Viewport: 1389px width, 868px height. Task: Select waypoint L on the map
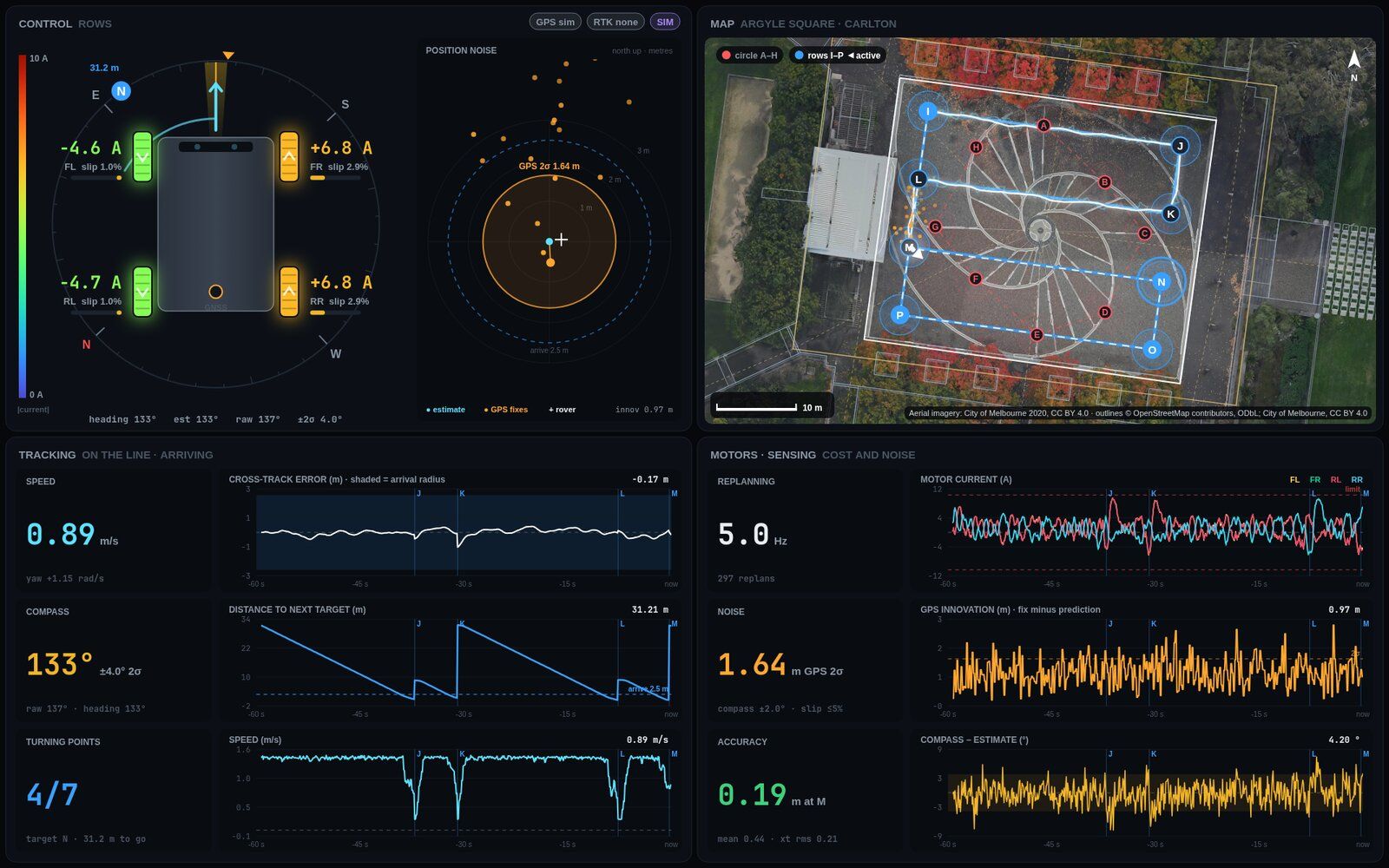coord(918,180)
